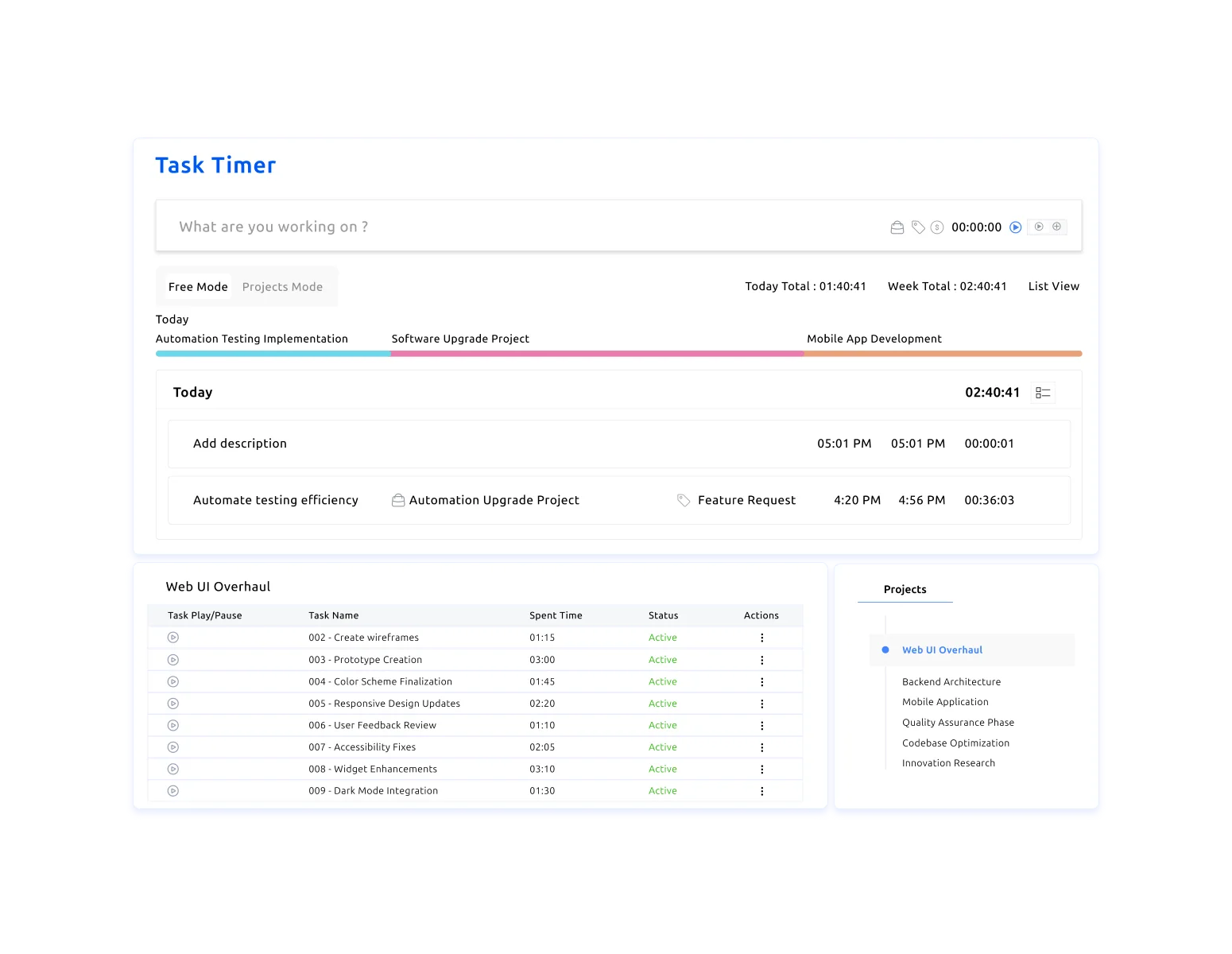Select the Free Mode tab
The width and height of the screenshot is (1232, 954).
[197, 286]
